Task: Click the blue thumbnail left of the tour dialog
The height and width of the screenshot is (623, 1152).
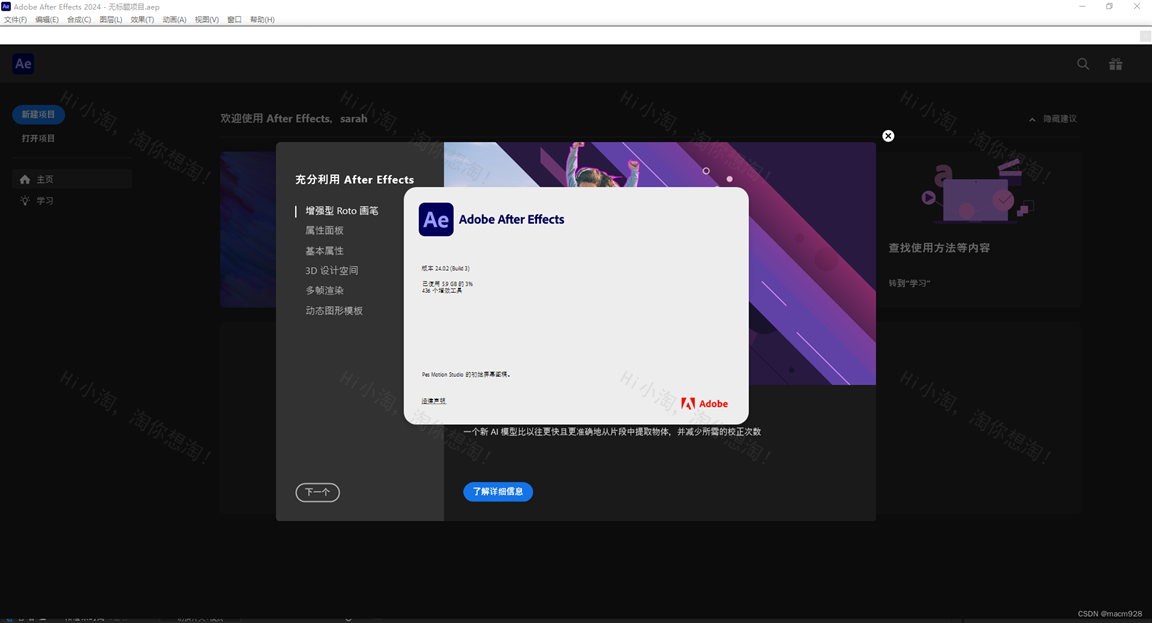Action: point(248,229)
